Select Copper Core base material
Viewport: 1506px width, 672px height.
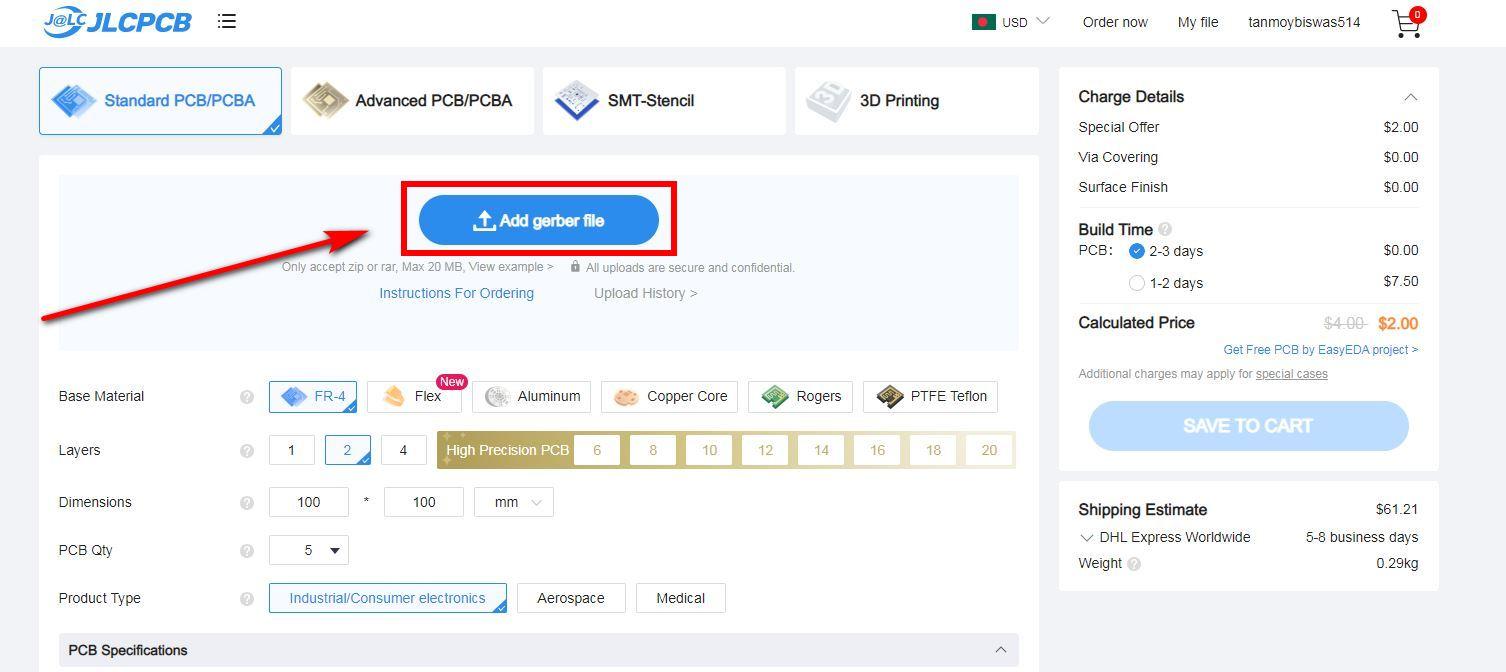669,397
